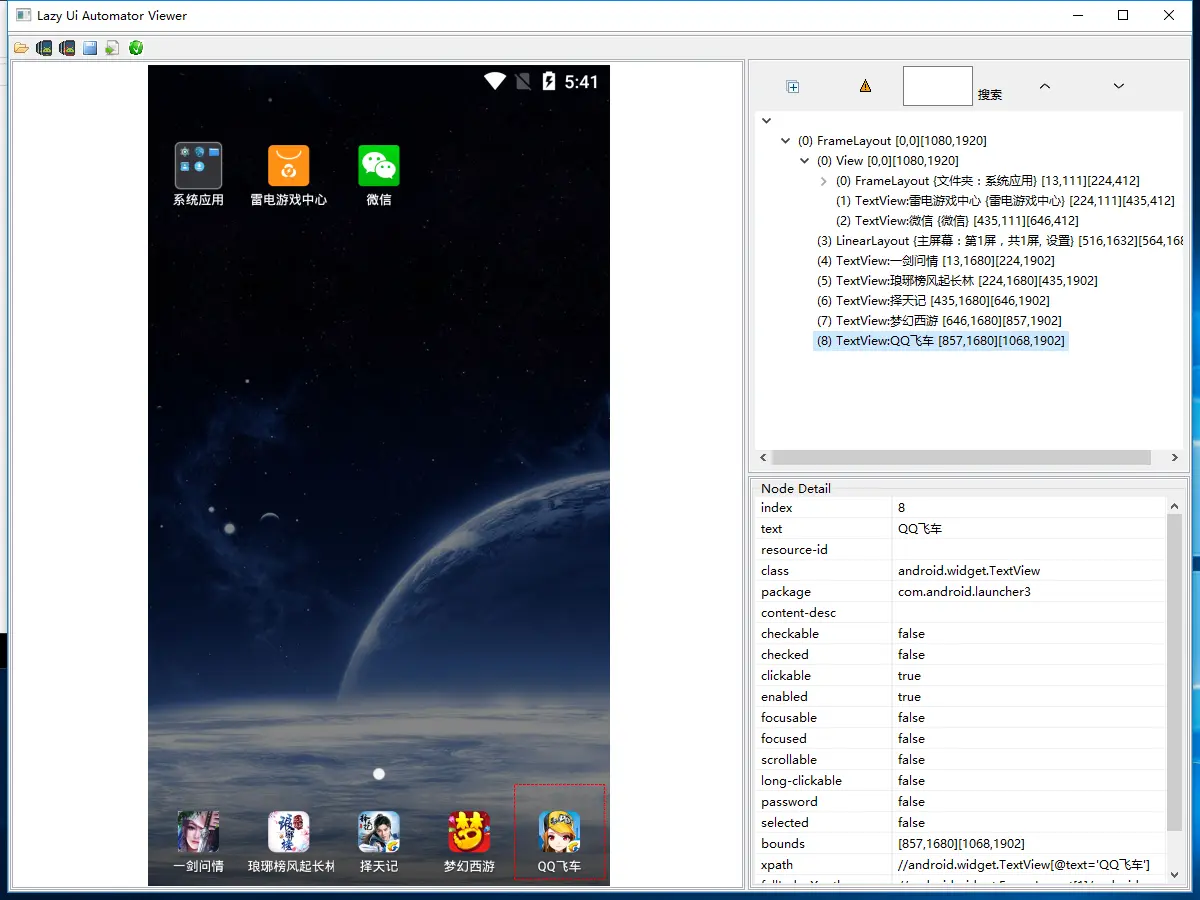The image size is (1200, 900).
Task: Click the package value com.android.launcher3
Action: coord(1028,591)
